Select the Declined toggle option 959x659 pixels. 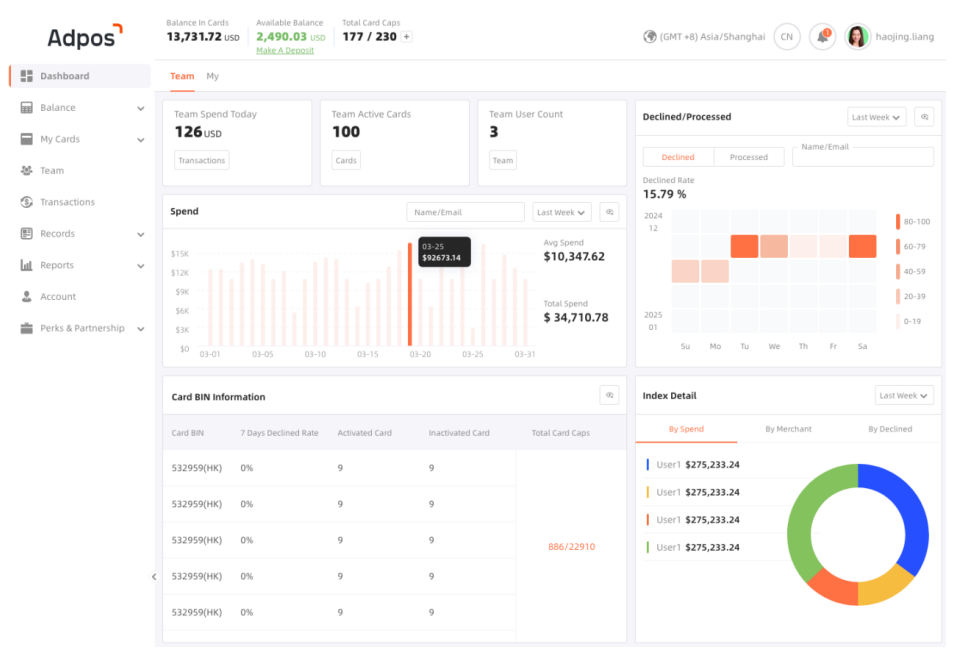pyautogui.click(x=678, y=157)
